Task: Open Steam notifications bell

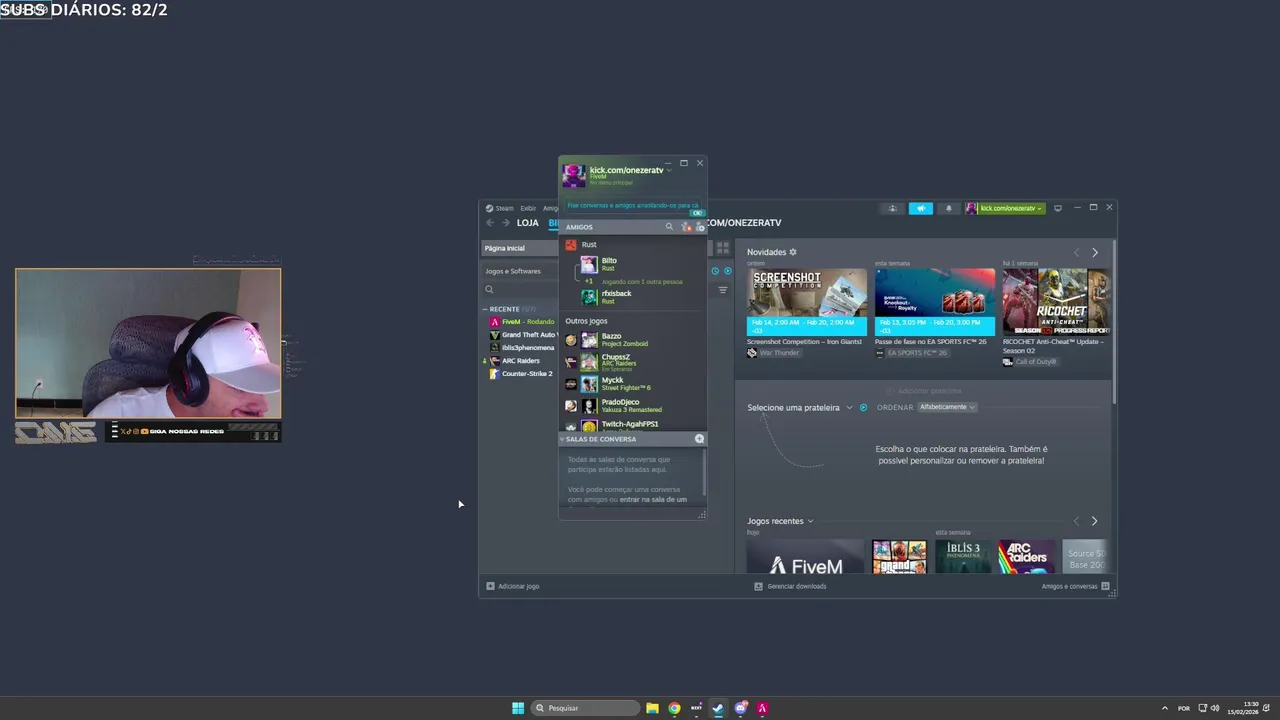Action: (x=949, y=208)
